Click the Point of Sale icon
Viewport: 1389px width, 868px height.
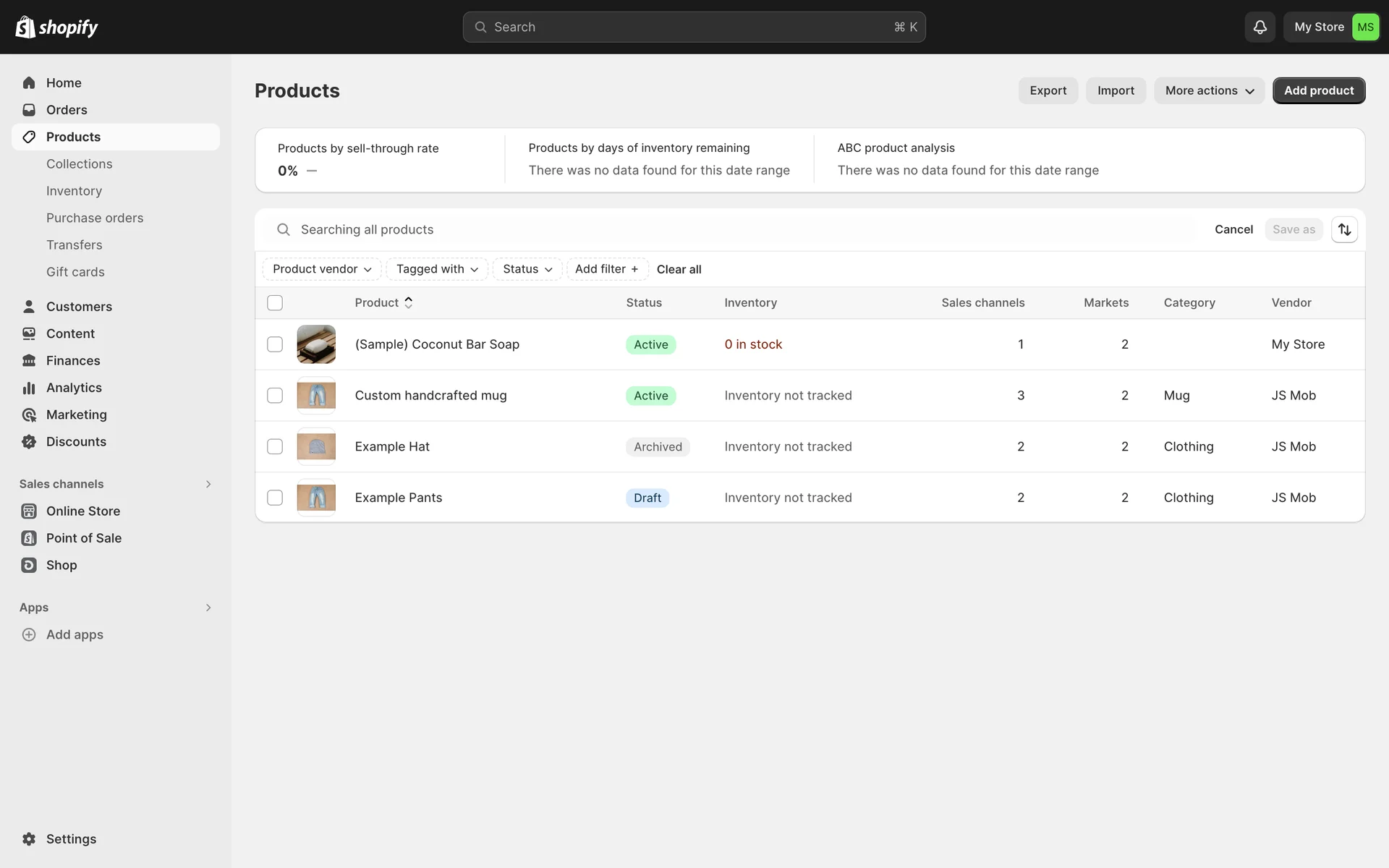pyautogui.click(x=29, y=538)
